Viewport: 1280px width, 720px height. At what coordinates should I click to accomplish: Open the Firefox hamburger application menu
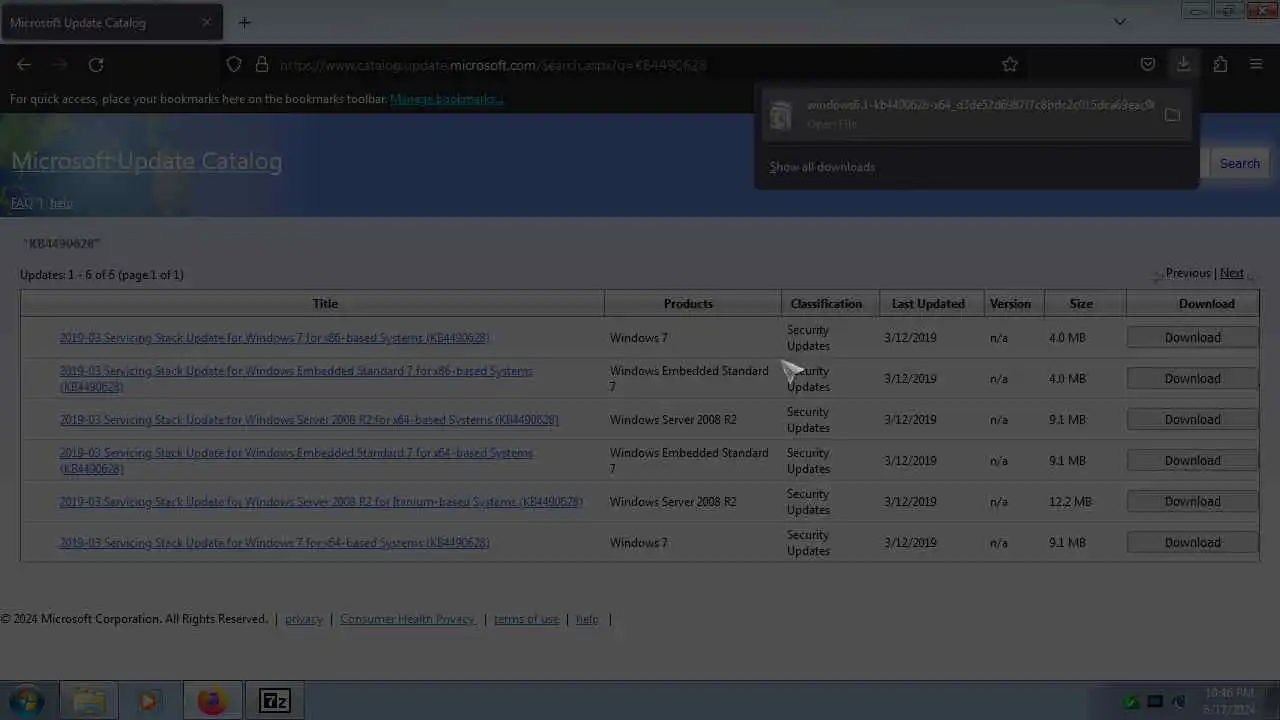pos(1256,64)
